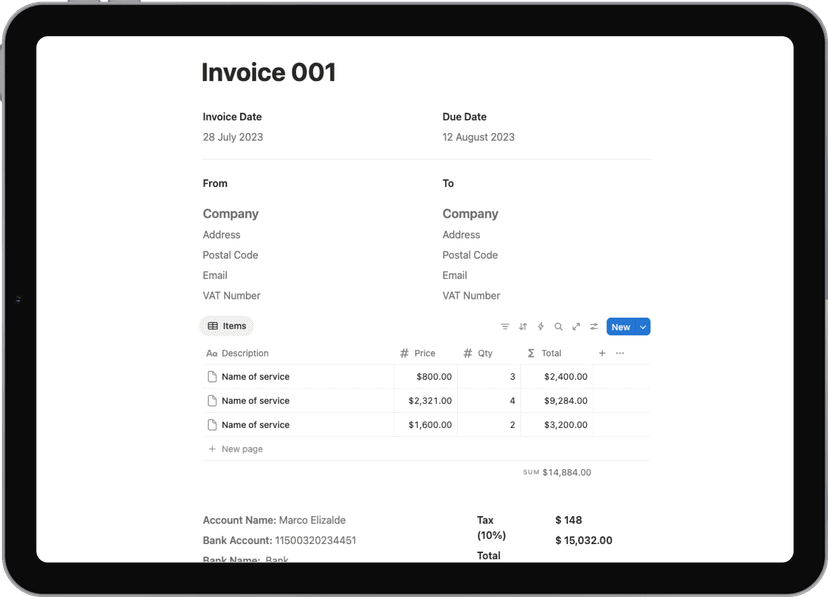Expand the Items database with the diagonal arrow

[x=576, y=327]
